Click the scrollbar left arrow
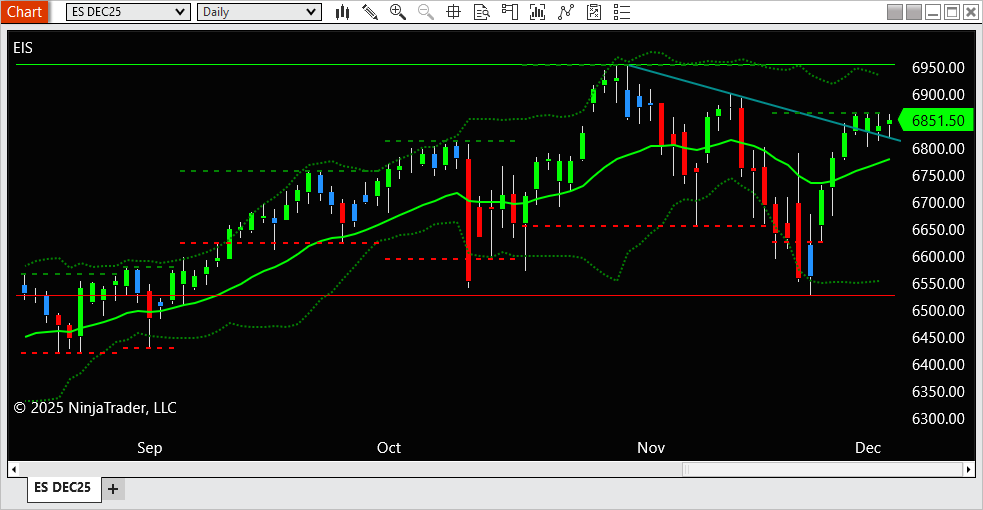The height and width of the screenshot is (510, 983). [x=14, y=469]
